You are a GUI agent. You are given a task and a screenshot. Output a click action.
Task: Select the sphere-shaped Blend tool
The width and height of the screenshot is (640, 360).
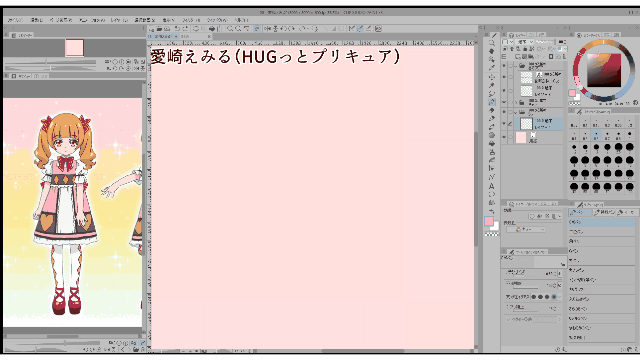coord(492,135)
